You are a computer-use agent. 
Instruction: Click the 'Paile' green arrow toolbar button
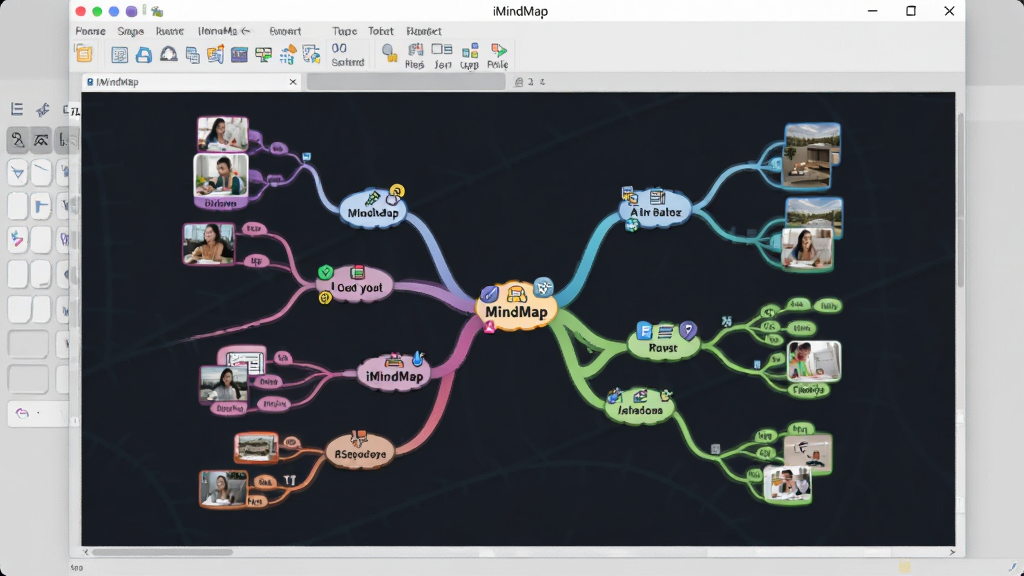[x=498, y=56]
